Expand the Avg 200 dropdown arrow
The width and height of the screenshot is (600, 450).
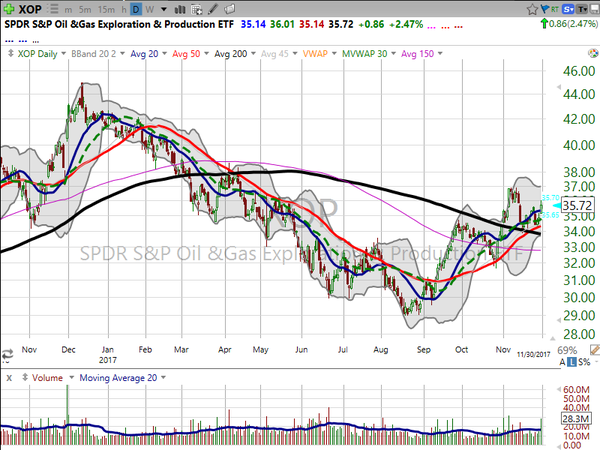(x=253, y=54)
